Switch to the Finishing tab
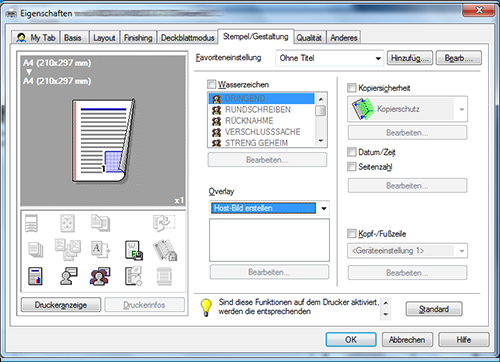This screenshot has width=500, height=362. (138, 38)
